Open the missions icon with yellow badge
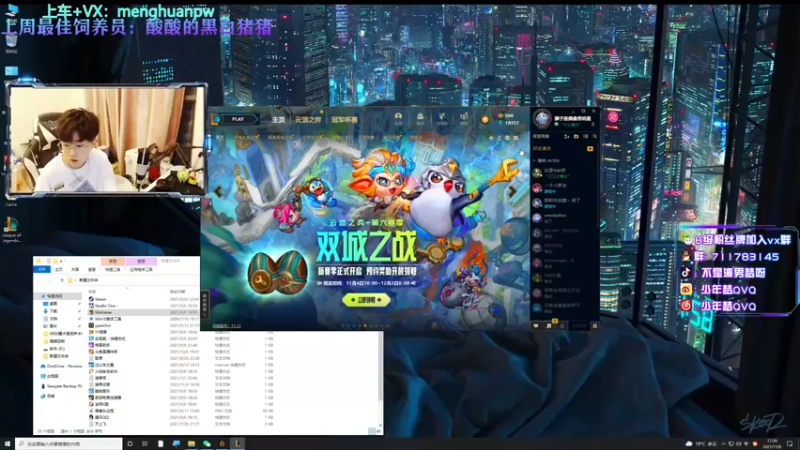The width and height of the screenshot is (800, 450). coord(549,325)
